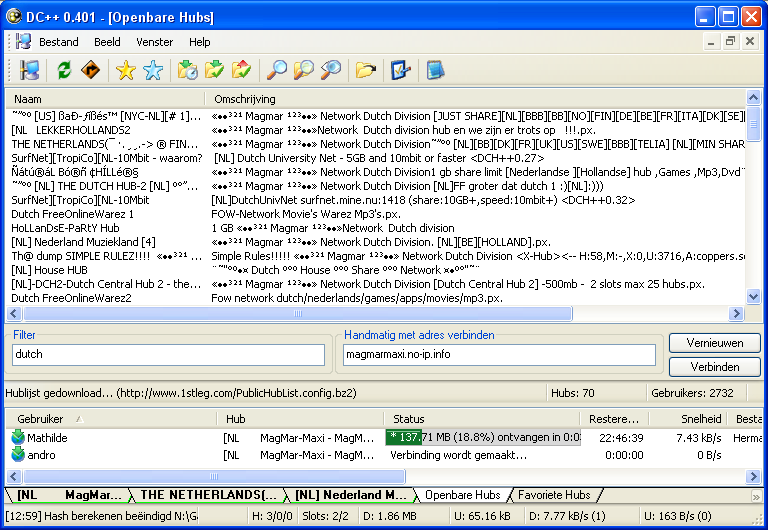This screenshot has height=530, width=768.
Task: Click the transfer list horizontal scrollbar thumb
Action: coord(215,476)
